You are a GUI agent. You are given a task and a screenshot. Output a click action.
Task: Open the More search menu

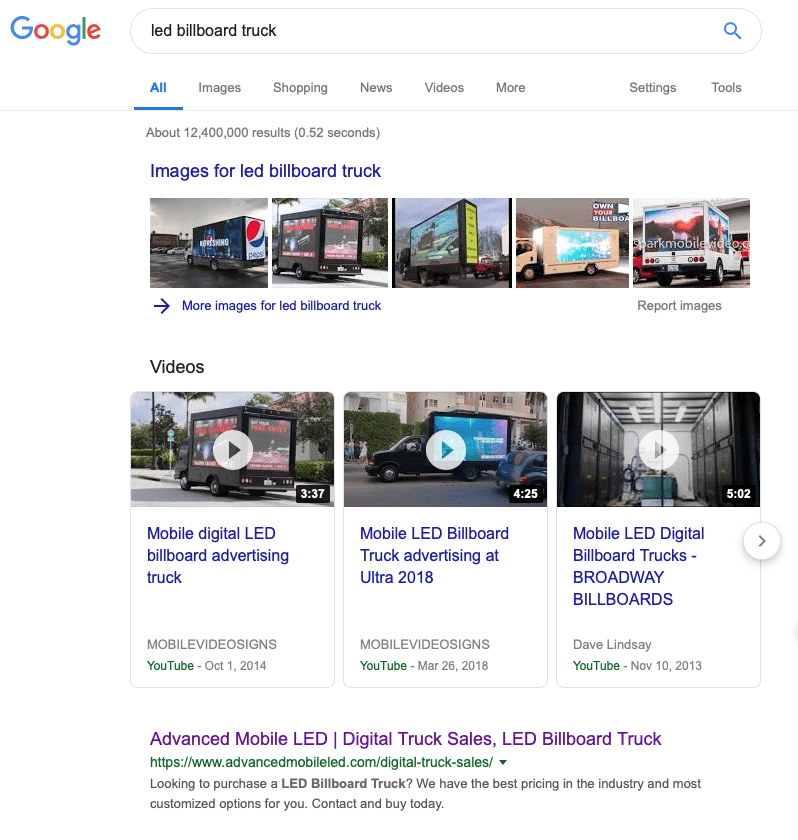(510, 87)
